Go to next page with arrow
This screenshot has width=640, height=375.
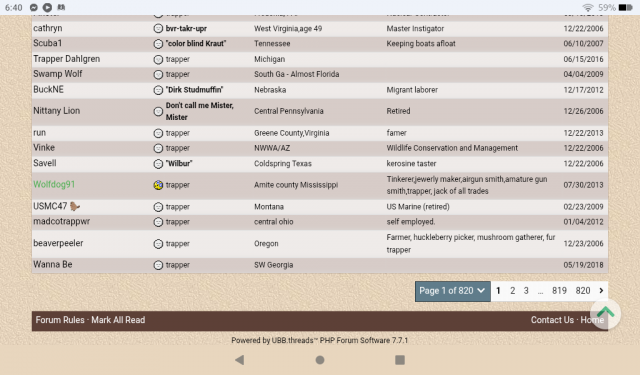coord(601,291)
